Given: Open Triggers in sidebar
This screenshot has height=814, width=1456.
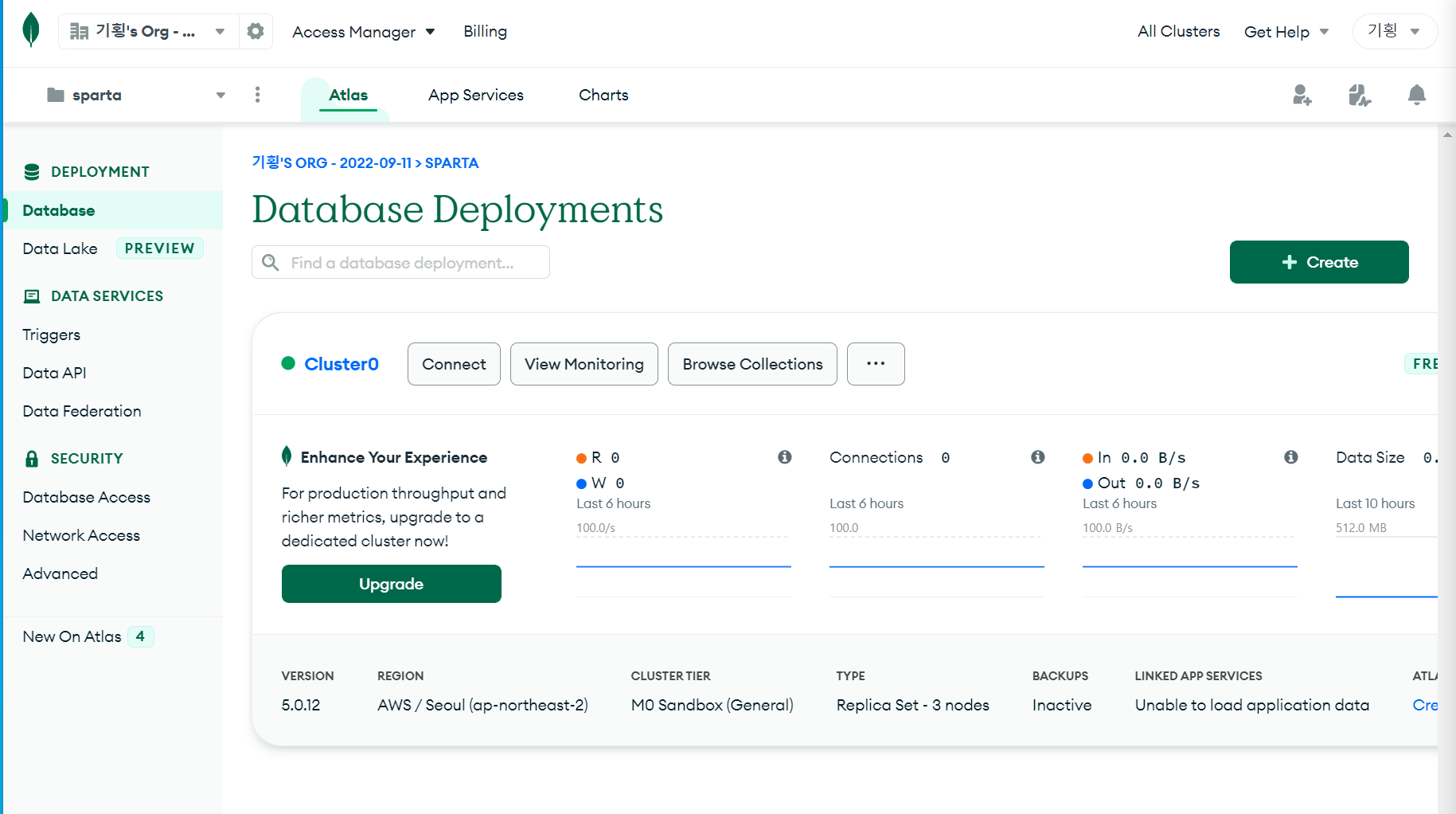Looking at the screenshot, I should (52, 335).
